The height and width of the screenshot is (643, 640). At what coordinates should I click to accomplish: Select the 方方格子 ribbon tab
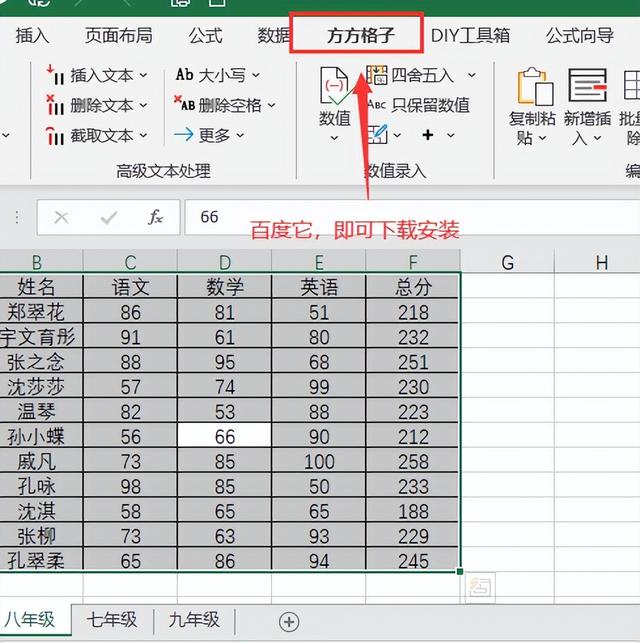click(361, 36)
